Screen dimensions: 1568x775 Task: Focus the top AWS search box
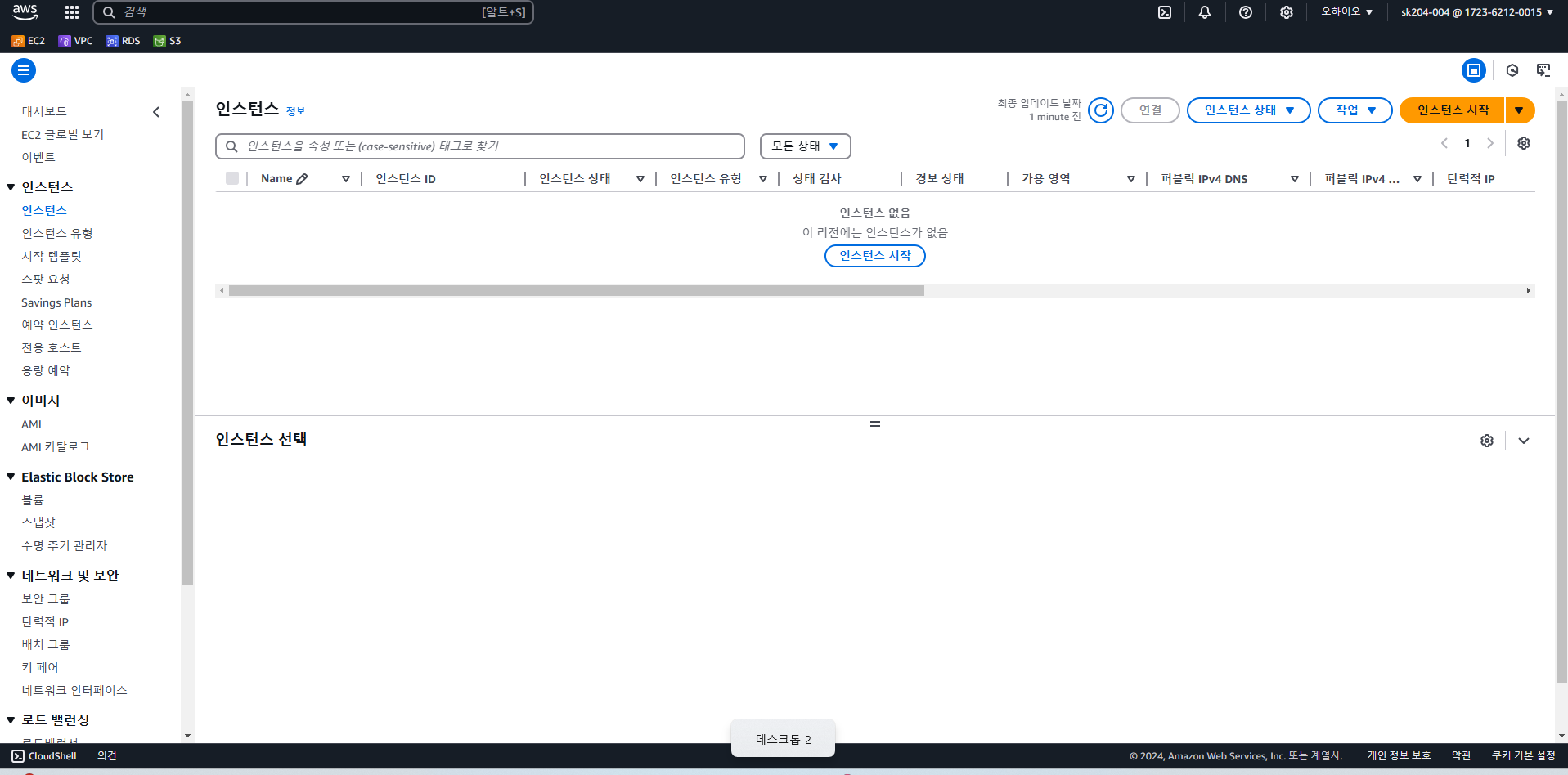313,12
